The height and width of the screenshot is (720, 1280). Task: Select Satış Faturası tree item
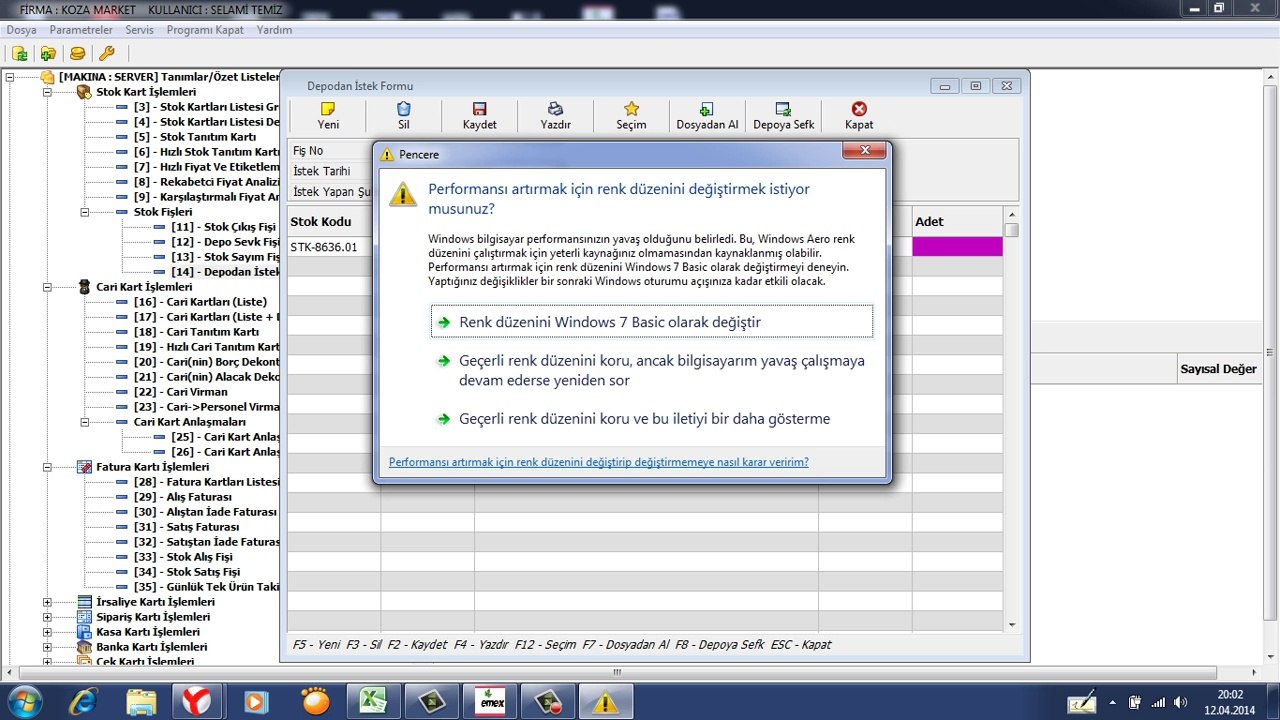201,527
